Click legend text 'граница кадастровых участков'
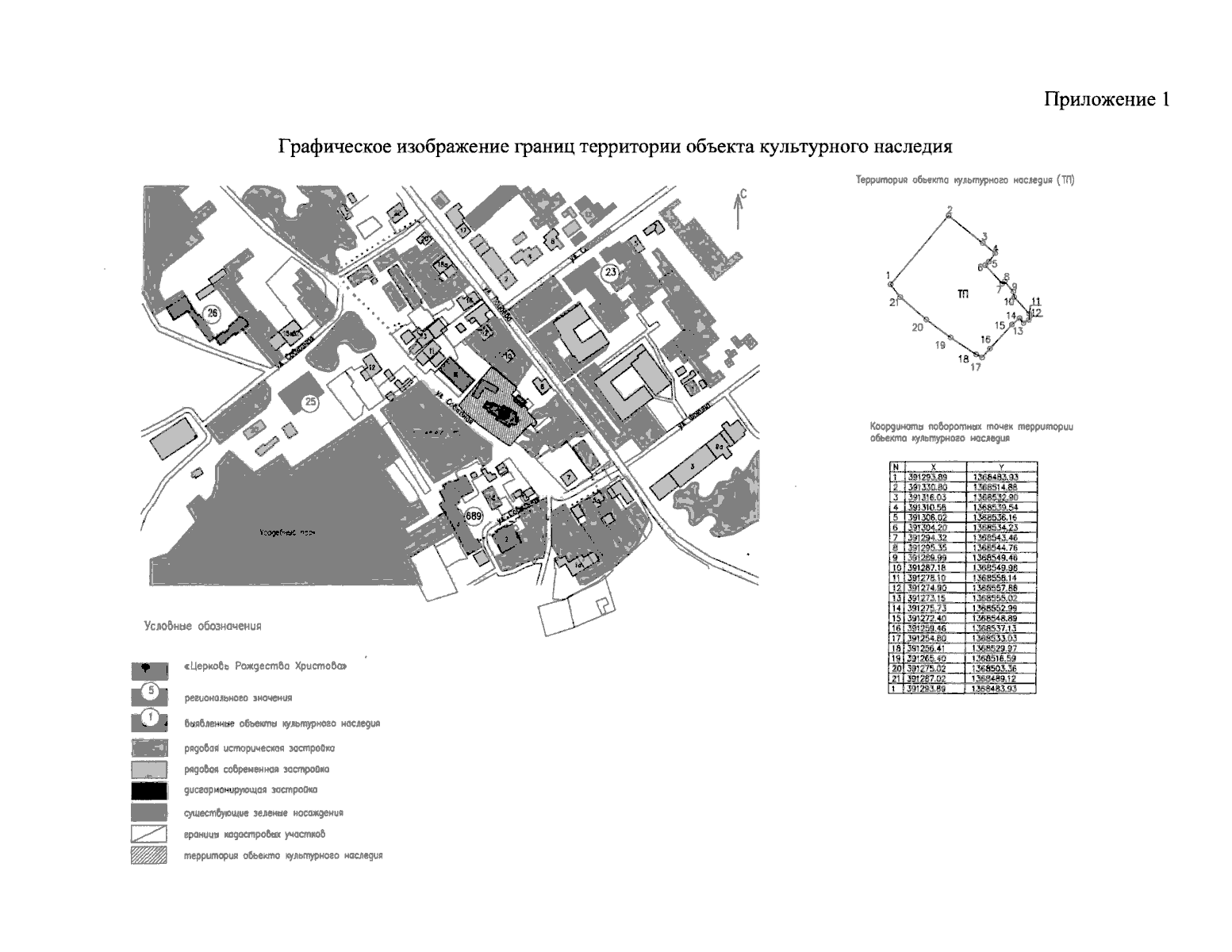Viewport: 1232px width, 952px height. point(255,835)
